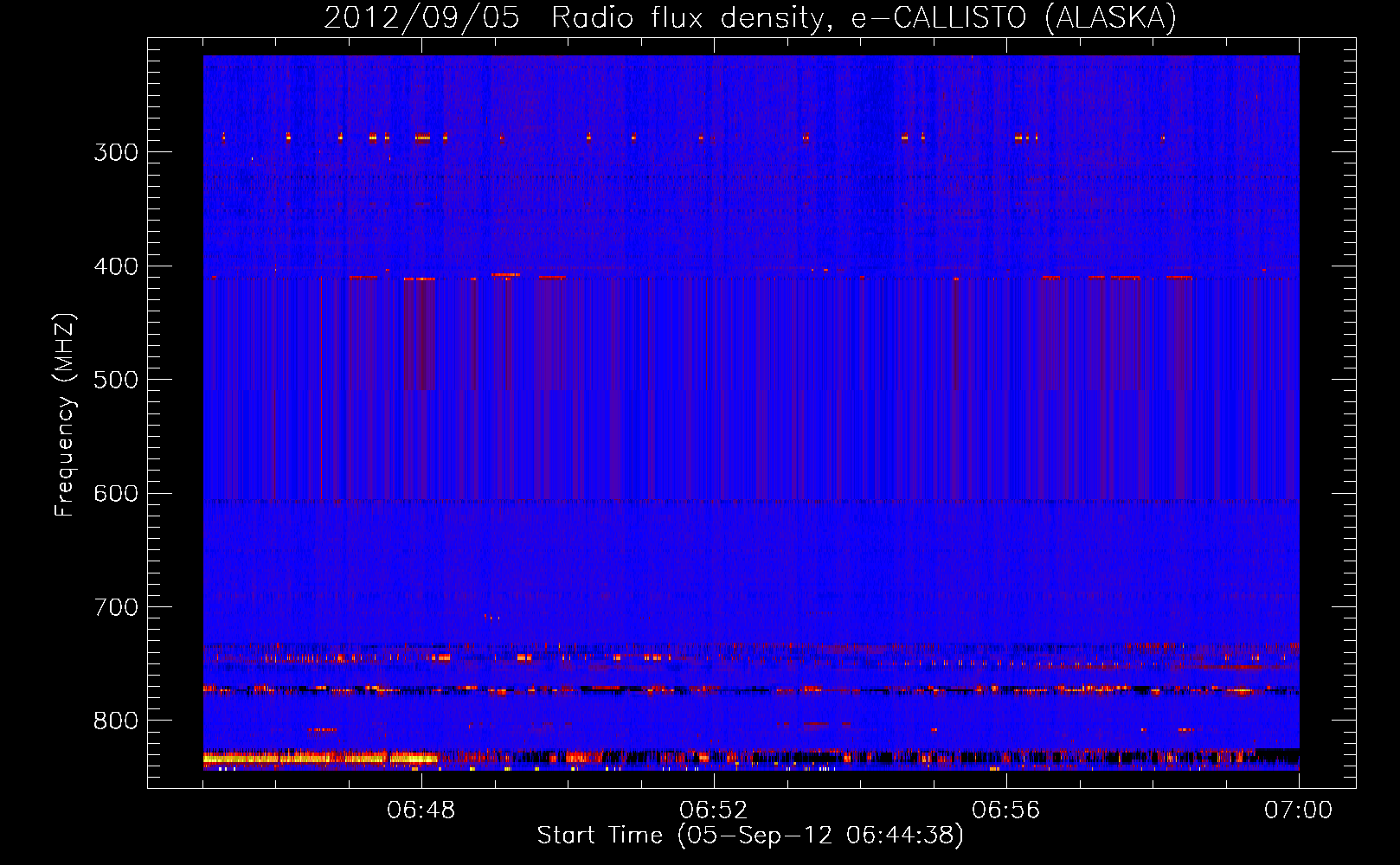Click the 'Start Time (05-Sep-12 06:44:38)' label
This screenshot has width=1400, height=865.
coord(750,836)
